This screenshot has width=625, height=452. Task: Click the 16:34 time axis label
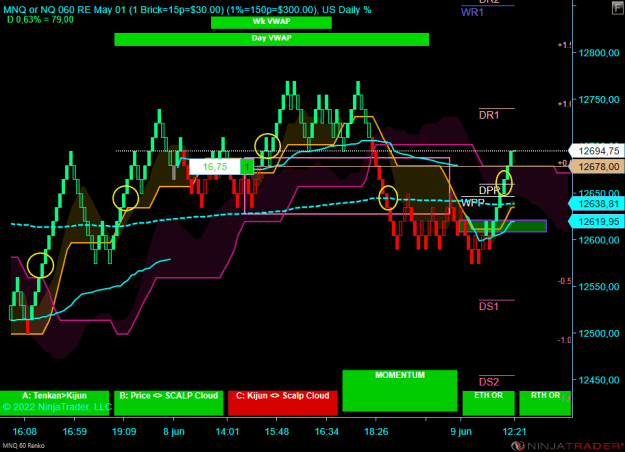point(326,432)
